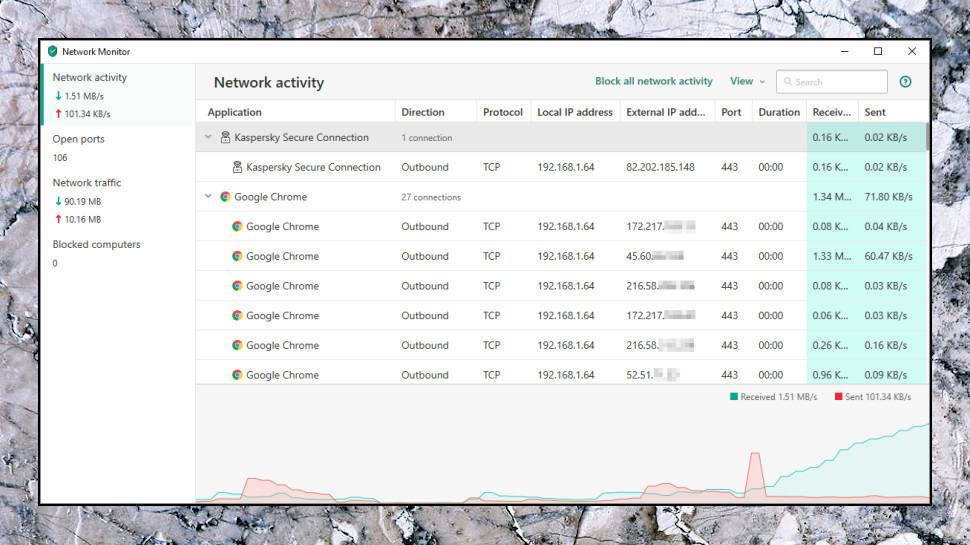
Task: Sort by the Received column header
Action: point(831,112)
